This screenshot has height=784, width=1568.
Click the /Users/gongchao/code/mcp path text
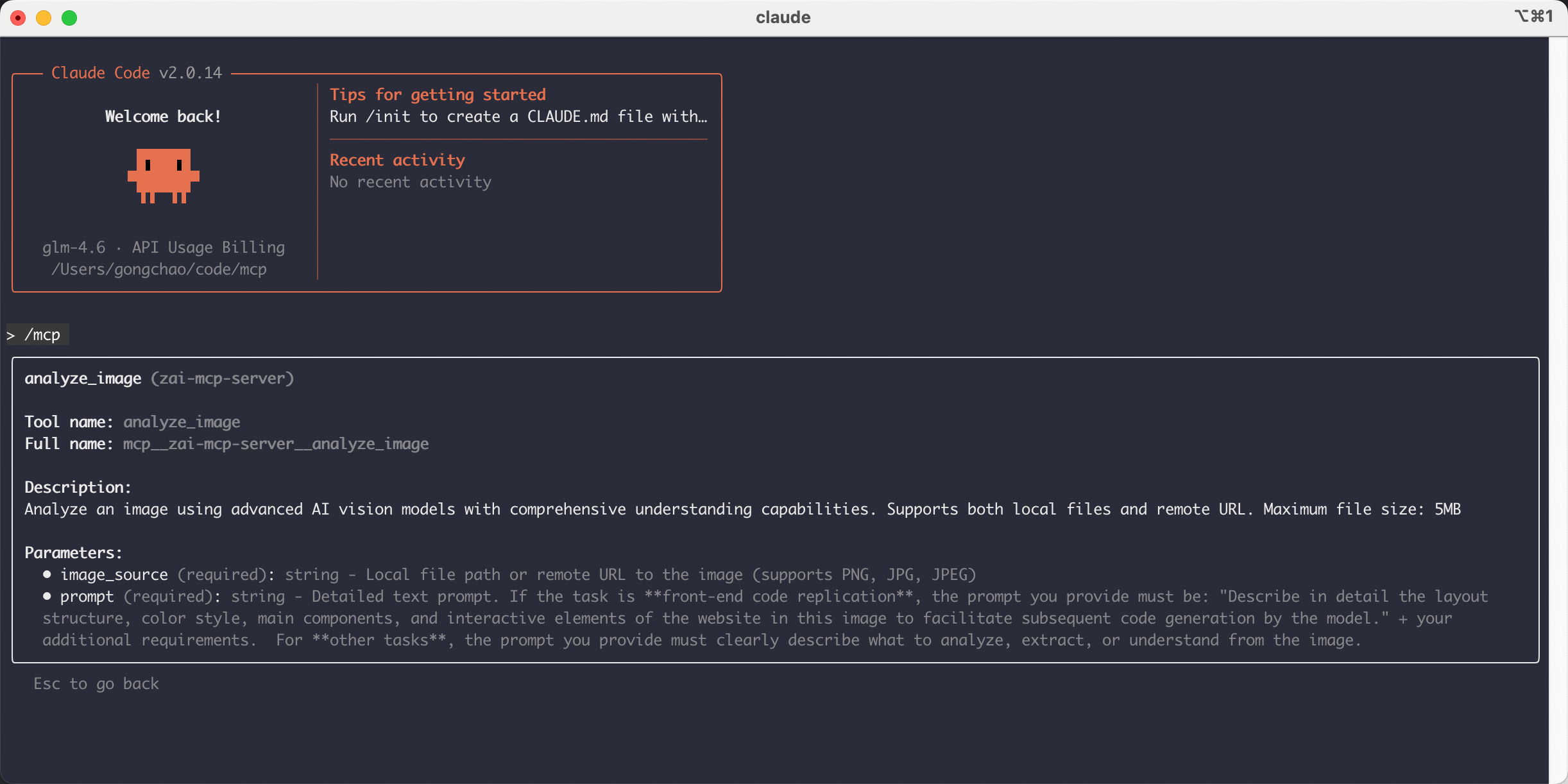[x=159, y=269]
